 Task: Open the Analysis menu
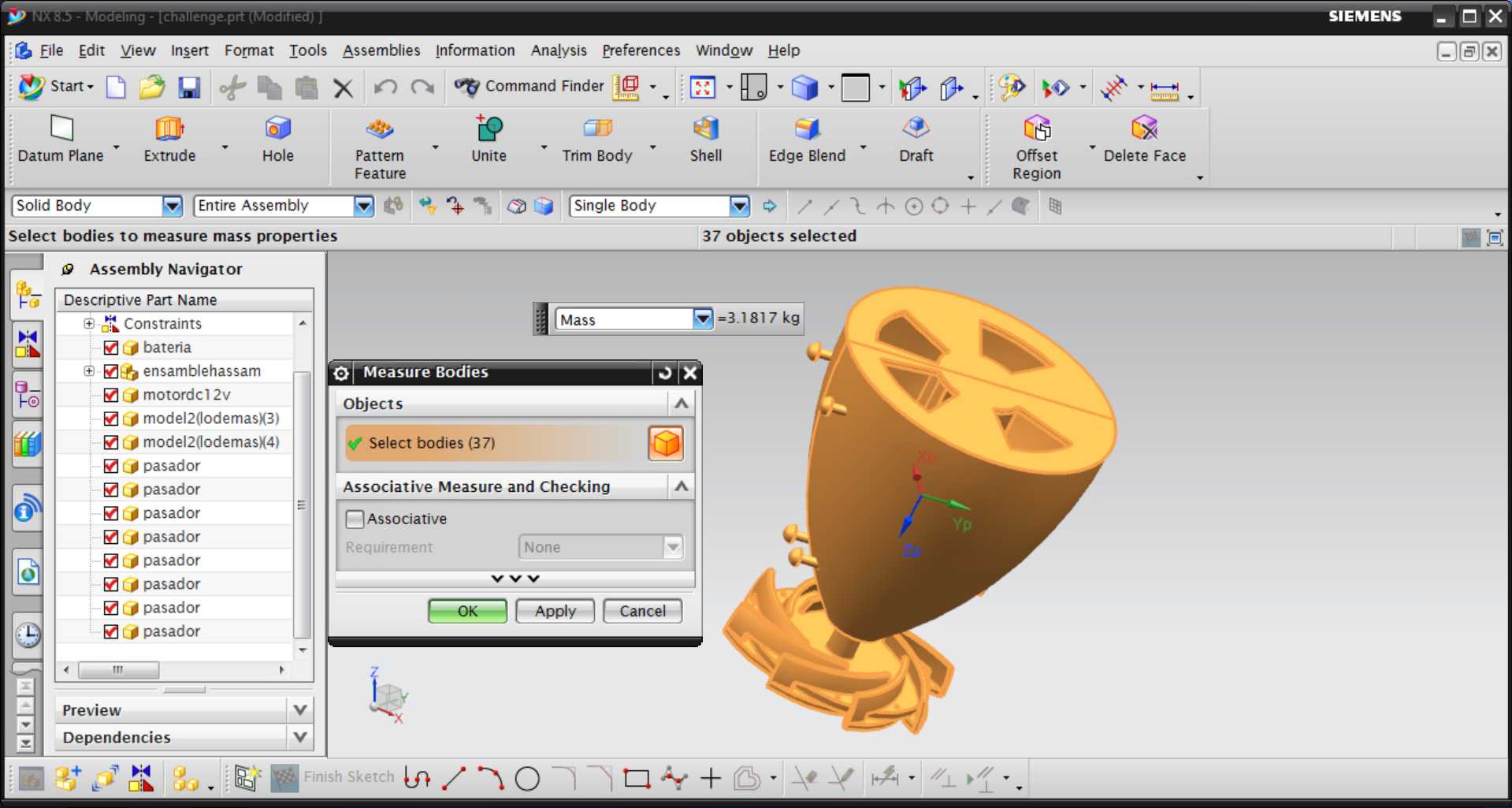coord(559,50)
